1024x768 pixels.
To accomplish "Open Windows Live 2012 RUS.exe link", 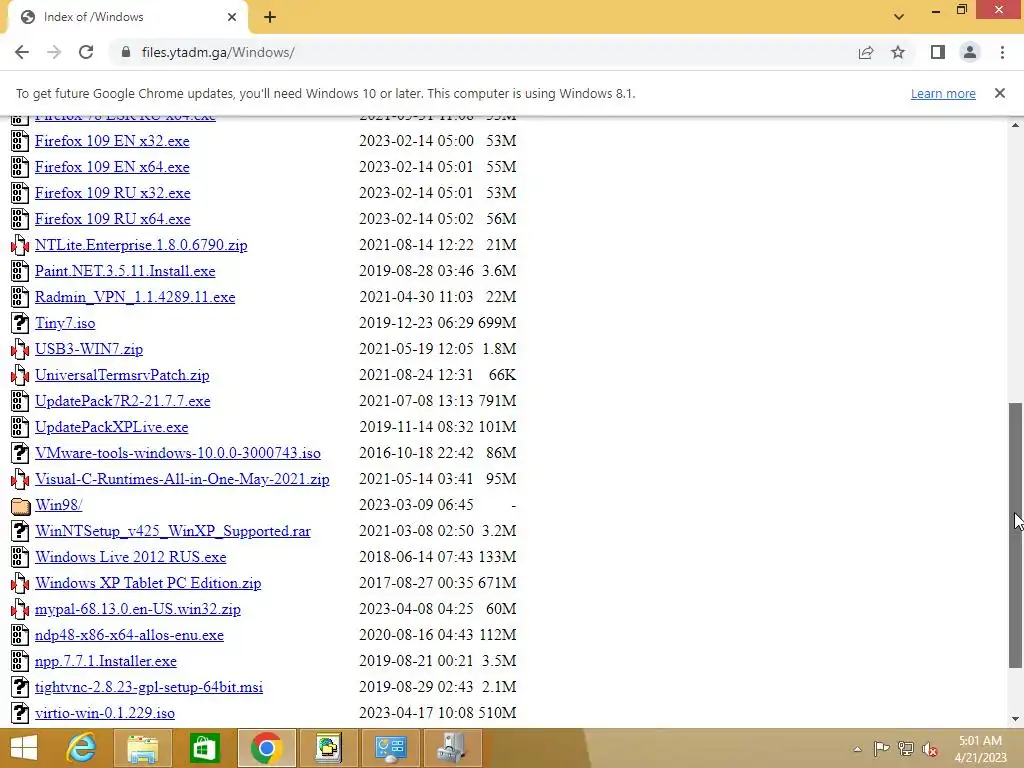I will 131,557.
